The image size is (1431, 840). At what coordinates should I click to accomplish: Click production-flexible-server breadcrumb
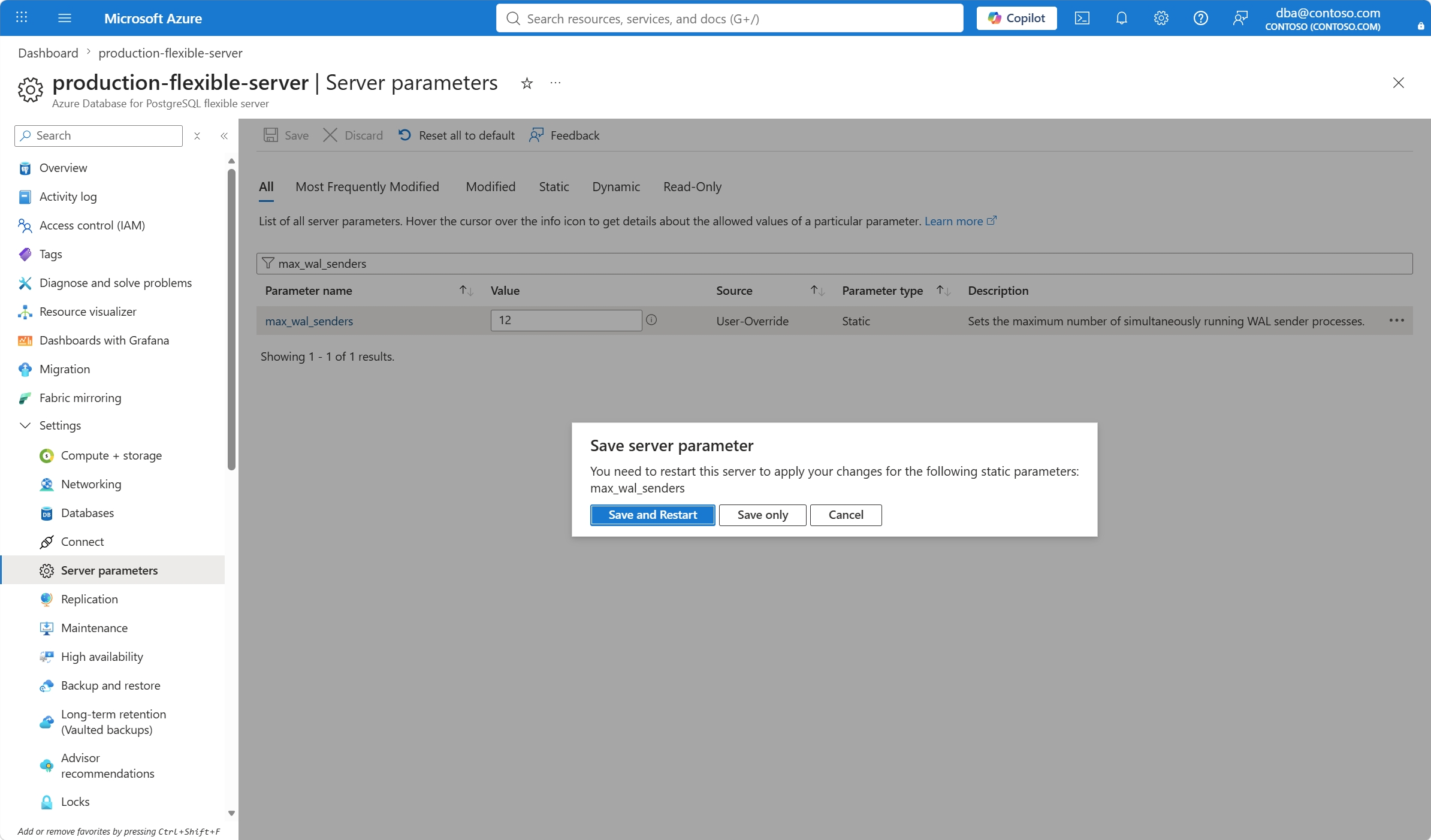click(x=170, y=53)
